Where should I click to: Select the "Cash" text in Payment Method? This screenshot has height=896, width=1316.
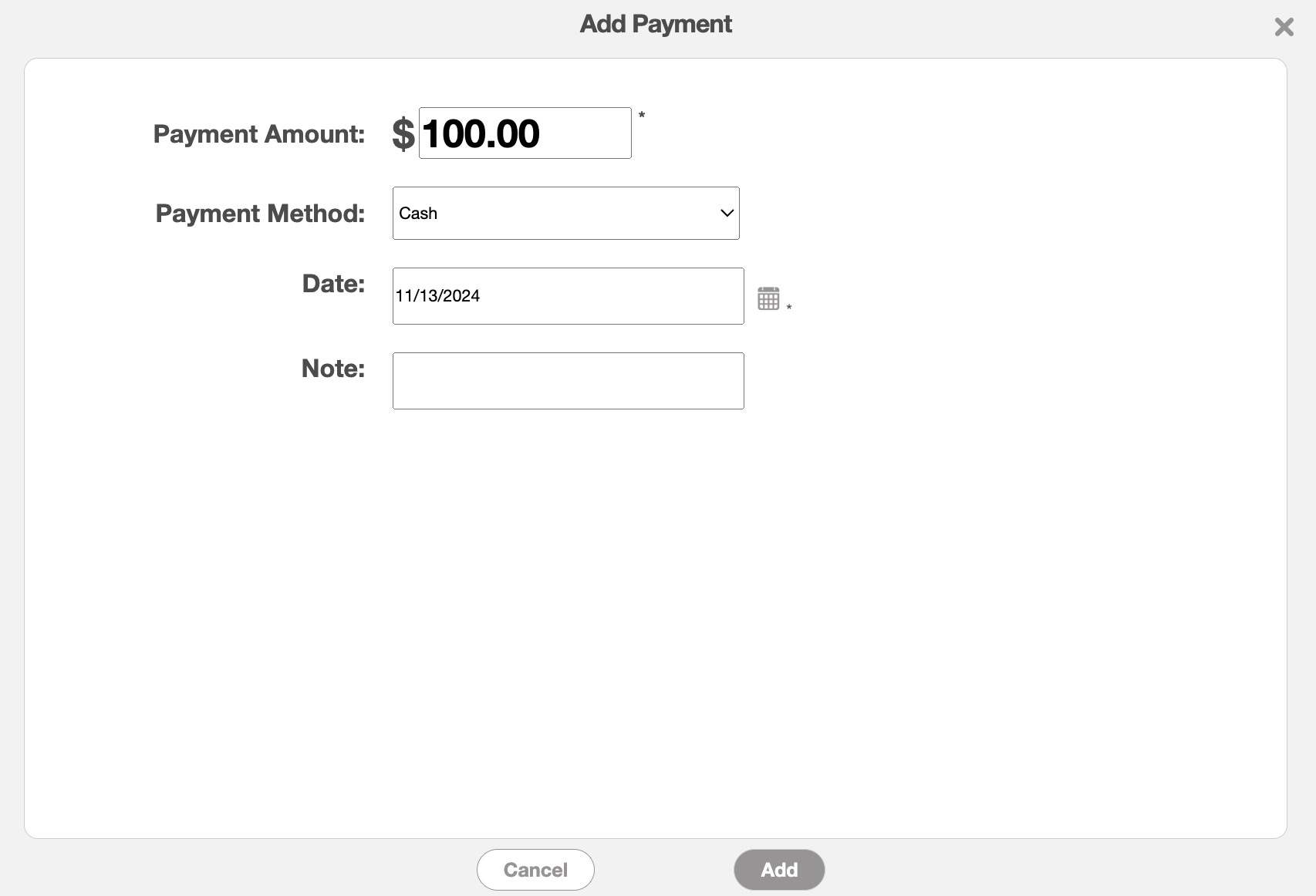click(418, 214)
